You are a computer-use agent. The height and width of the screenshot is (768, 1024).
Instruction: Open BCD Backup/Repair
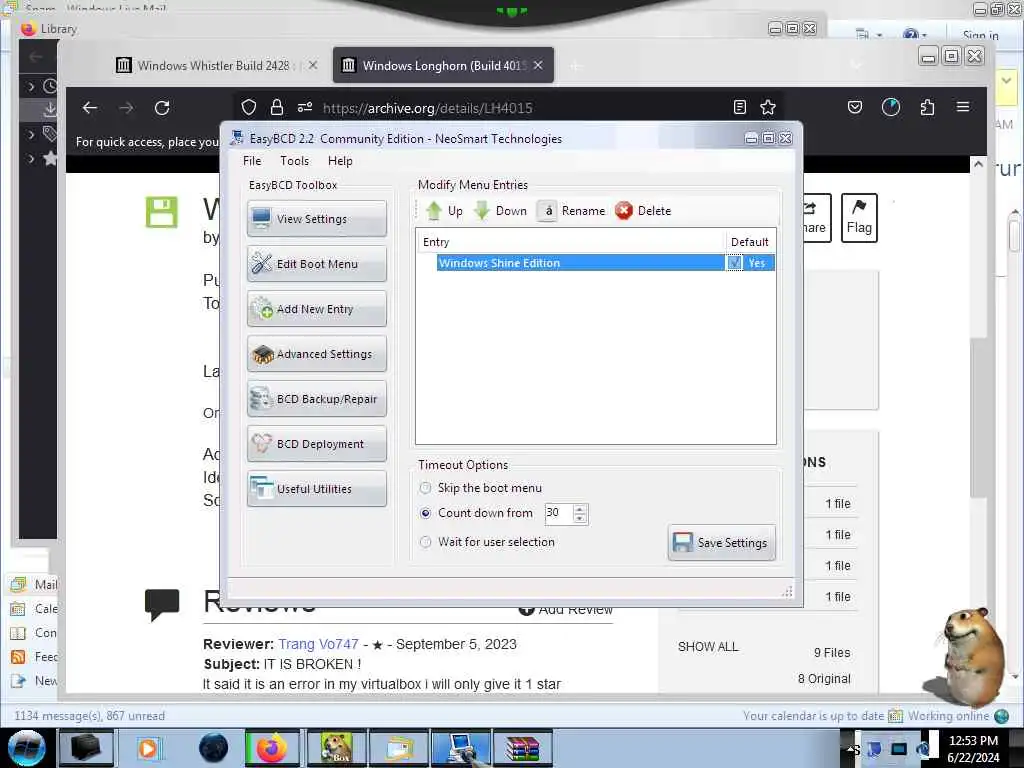pos(317,399)
